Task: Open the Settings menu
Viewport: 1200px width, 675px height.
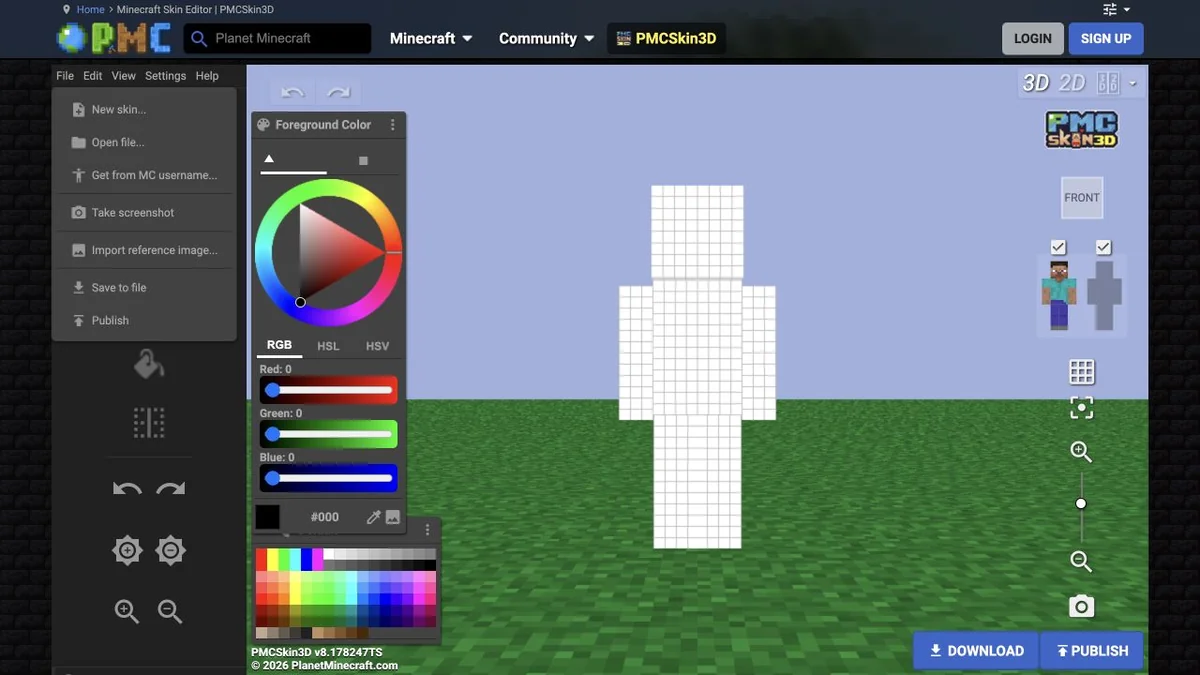Action: pos(166,76)
